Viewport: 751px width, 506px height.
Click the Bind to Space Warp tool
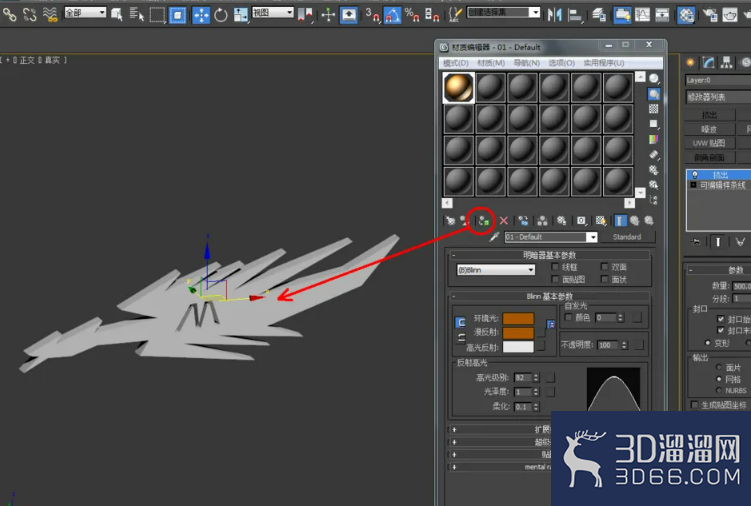(x=50, y=15)
